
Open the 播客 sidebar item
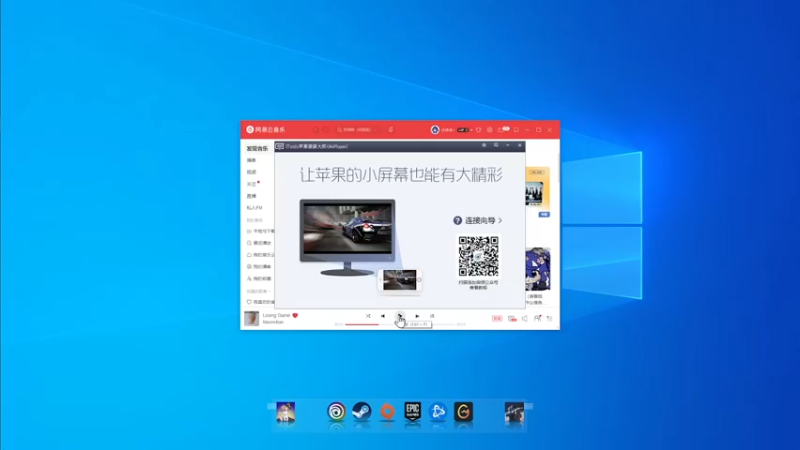(x=252, y=160)
